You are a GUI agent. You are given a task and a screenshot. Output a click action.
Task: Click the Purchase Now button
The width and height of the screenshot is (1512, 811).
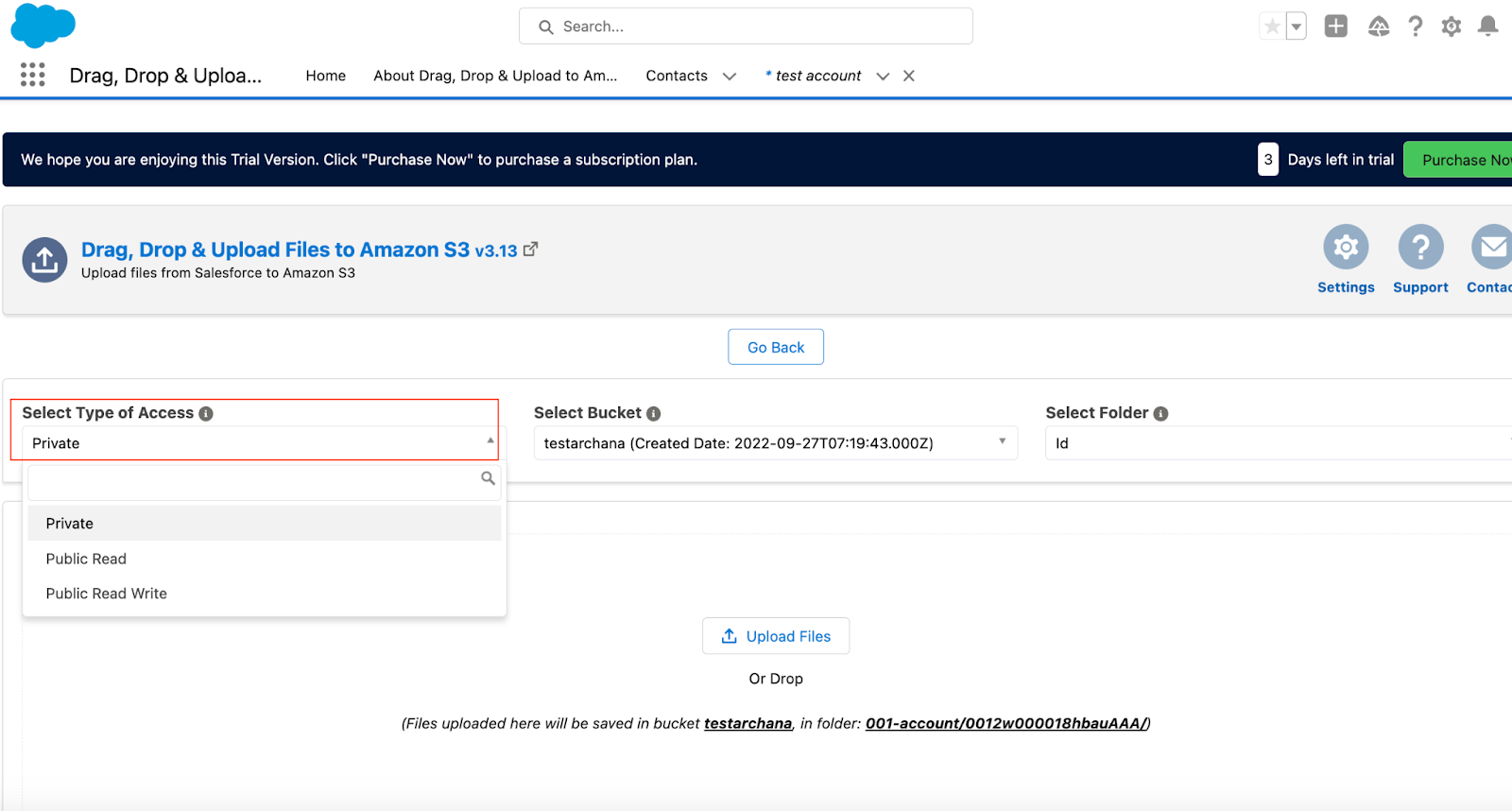[x=1458, y=160]
